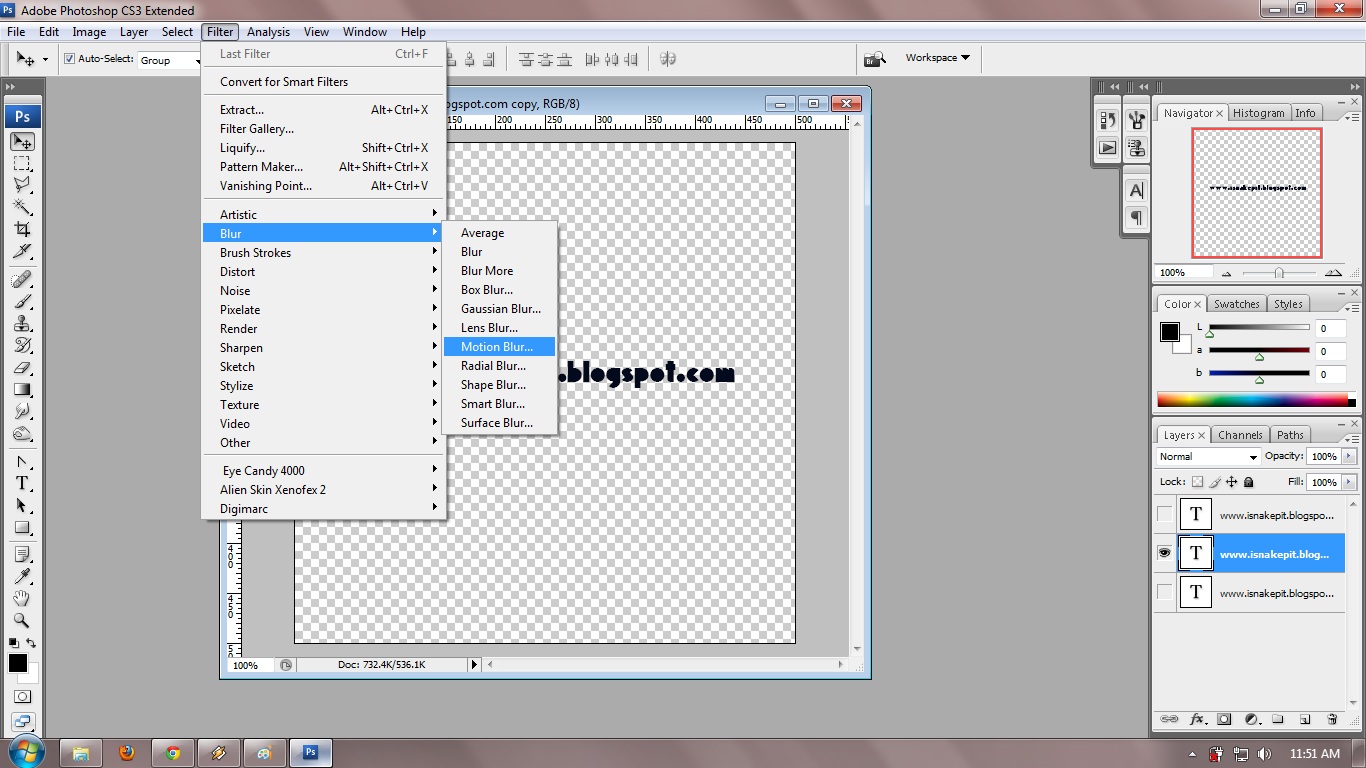Switch to the Swatches tab
The height and width of the screenshot is (768, 1366).
(x=1237, y=304)
